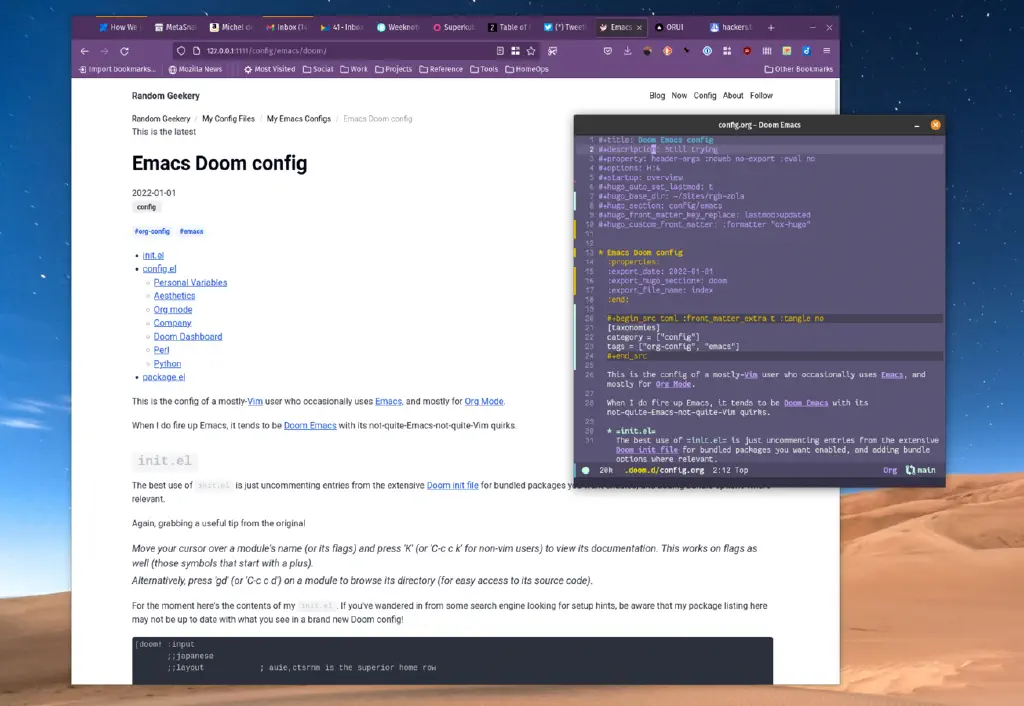Screen dimensions: 1024x706
Task: Open the Other Bookmarks folder
Action: tap(798, 69)
